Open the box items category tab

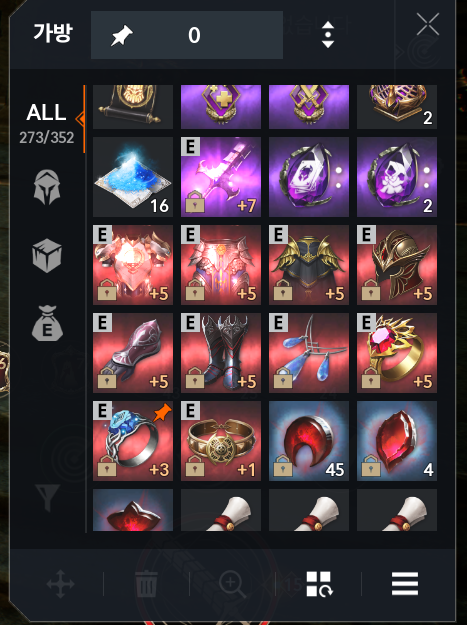47,256
